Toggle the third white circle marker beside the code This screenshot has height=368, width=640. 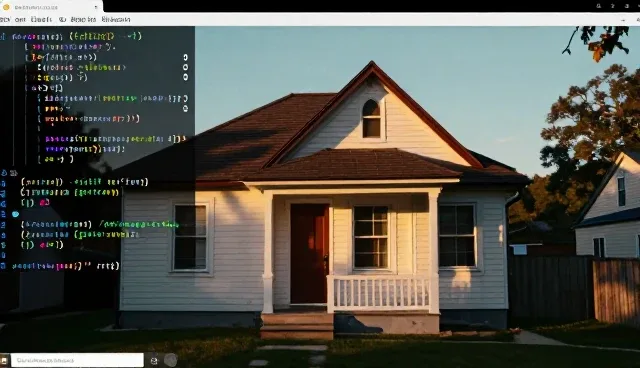click(x=186, y=77)
